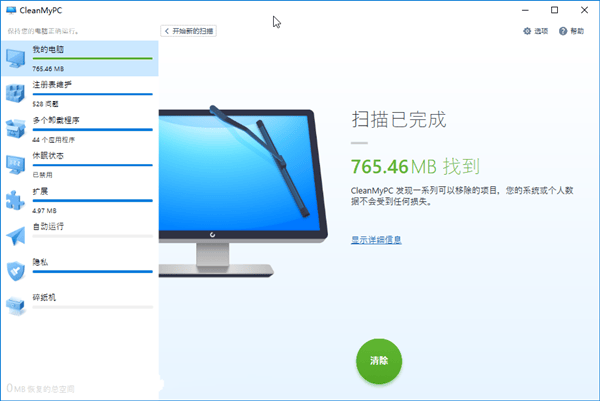Open 选项 settings label
Image resolution: width=600 pixels, height=401 pixels.
541,31
